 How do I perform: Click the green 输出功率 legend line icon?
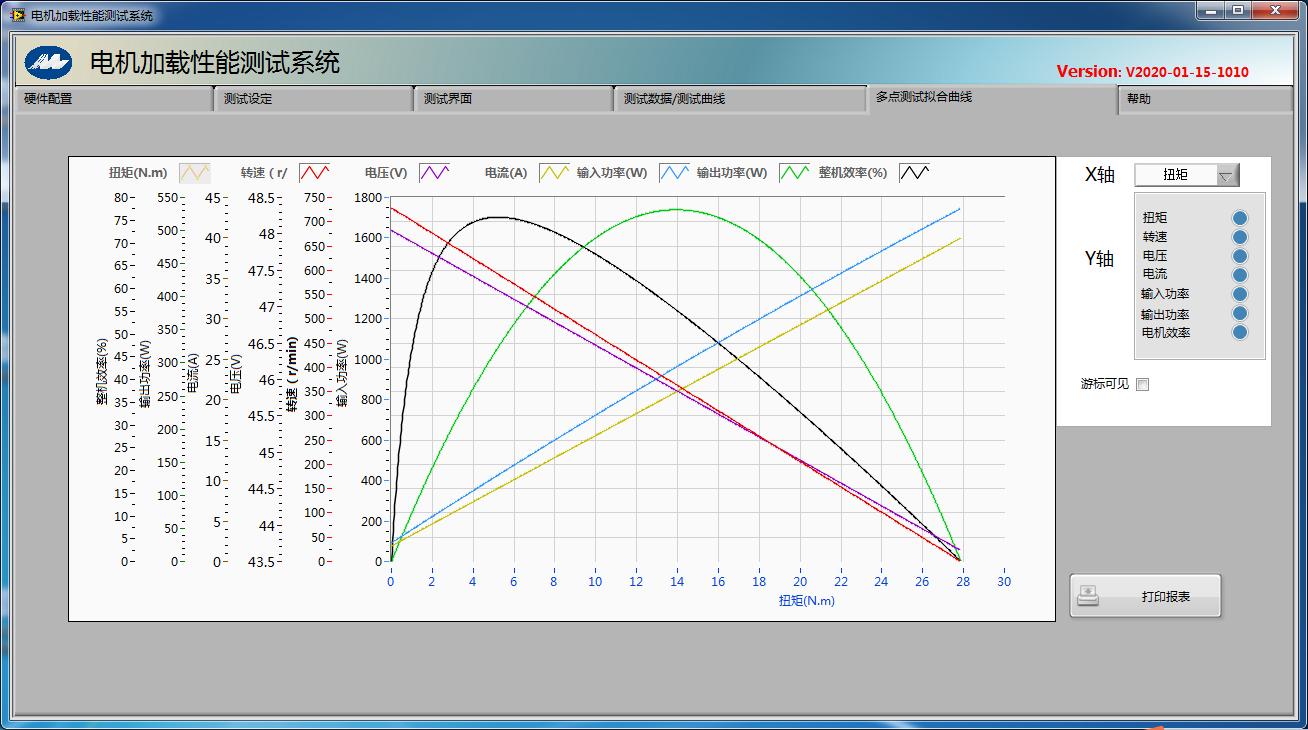tap(794, 173)
